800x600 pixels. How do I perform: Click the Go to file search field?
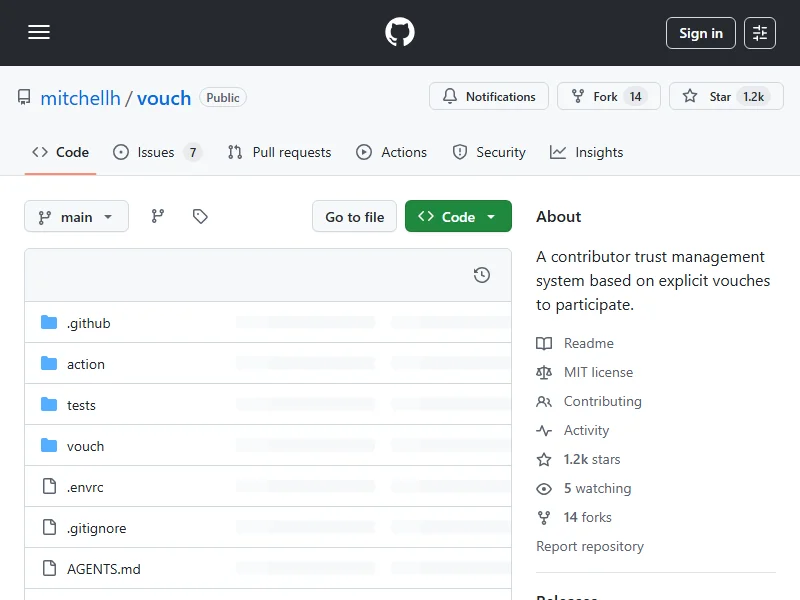355,217
